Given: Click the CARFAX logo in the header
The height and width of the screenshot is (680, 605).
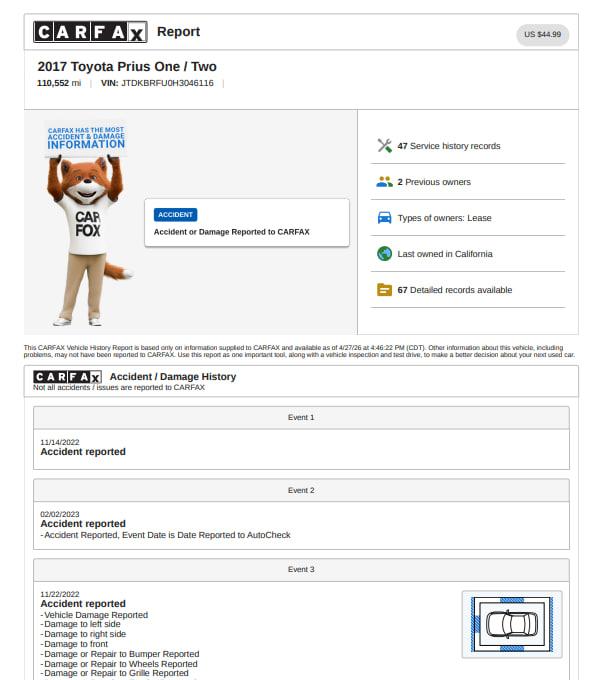Looking at the screenshot, I should point(90,32).
